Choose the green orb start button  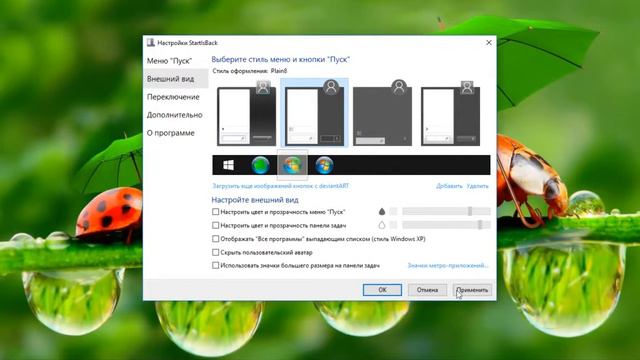[x=260, y=165]
